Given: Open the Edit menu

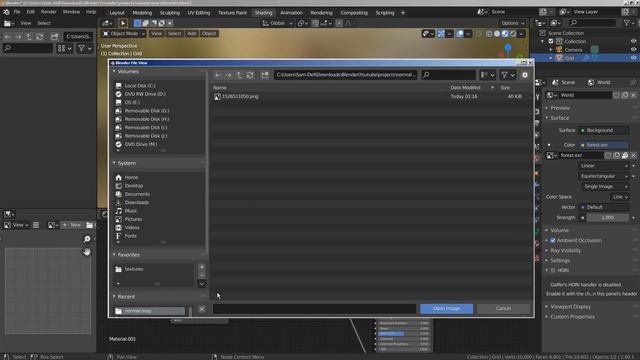Looking at the screenshot, I should (31, 12).
